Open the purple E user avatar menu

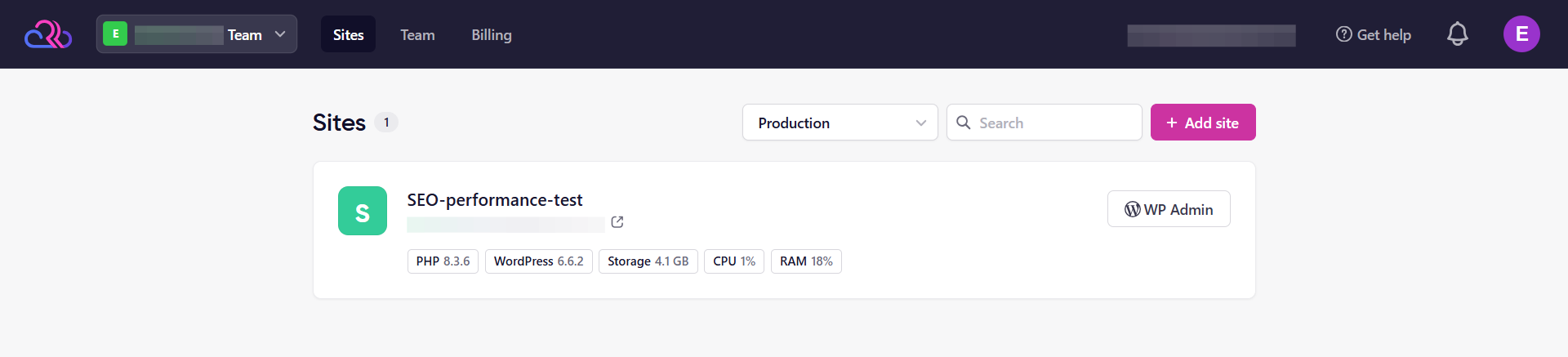point(1521,34)
